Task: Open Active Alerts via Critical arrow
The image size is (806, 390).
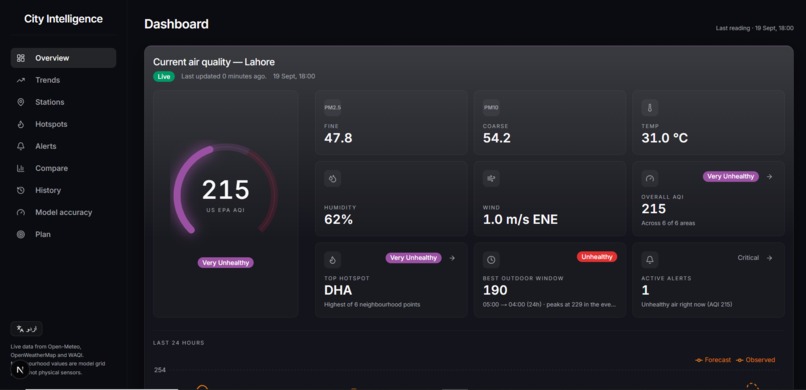Action: pos(769,258)
